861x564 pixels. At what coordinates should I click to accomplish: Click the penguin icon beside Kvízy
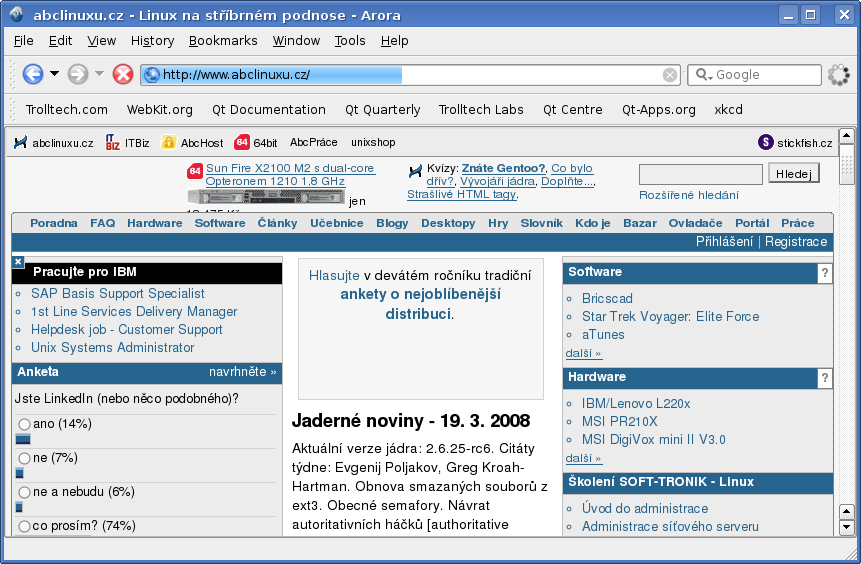415,171
